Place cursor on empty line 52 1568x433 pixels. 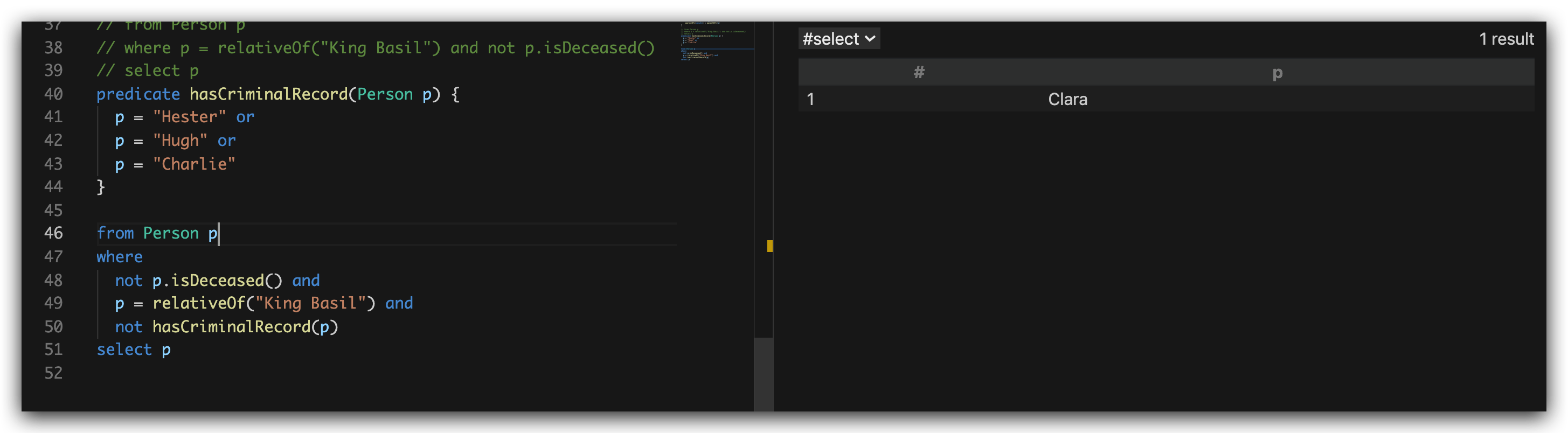(244, 373)
